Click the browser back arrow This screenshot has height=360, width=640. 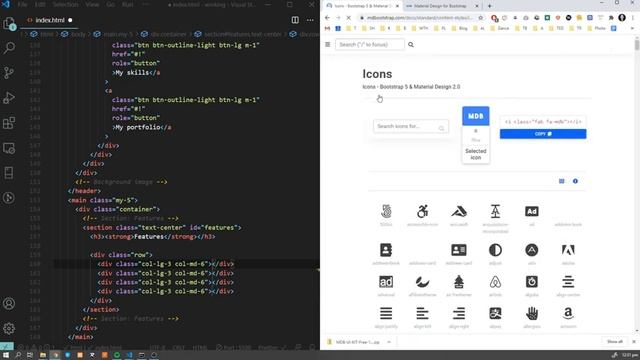coord(327,18)
